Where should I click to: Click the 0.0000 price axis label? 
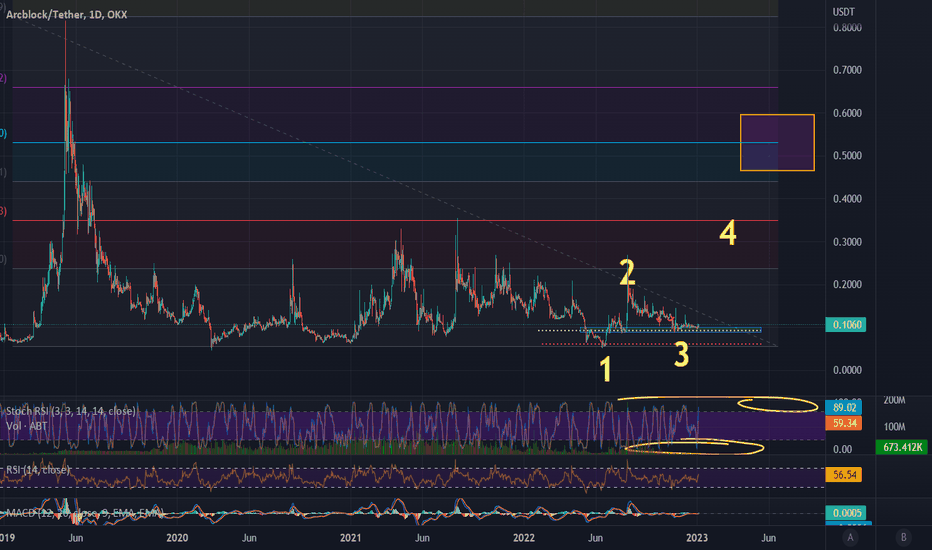coord(847,370)
